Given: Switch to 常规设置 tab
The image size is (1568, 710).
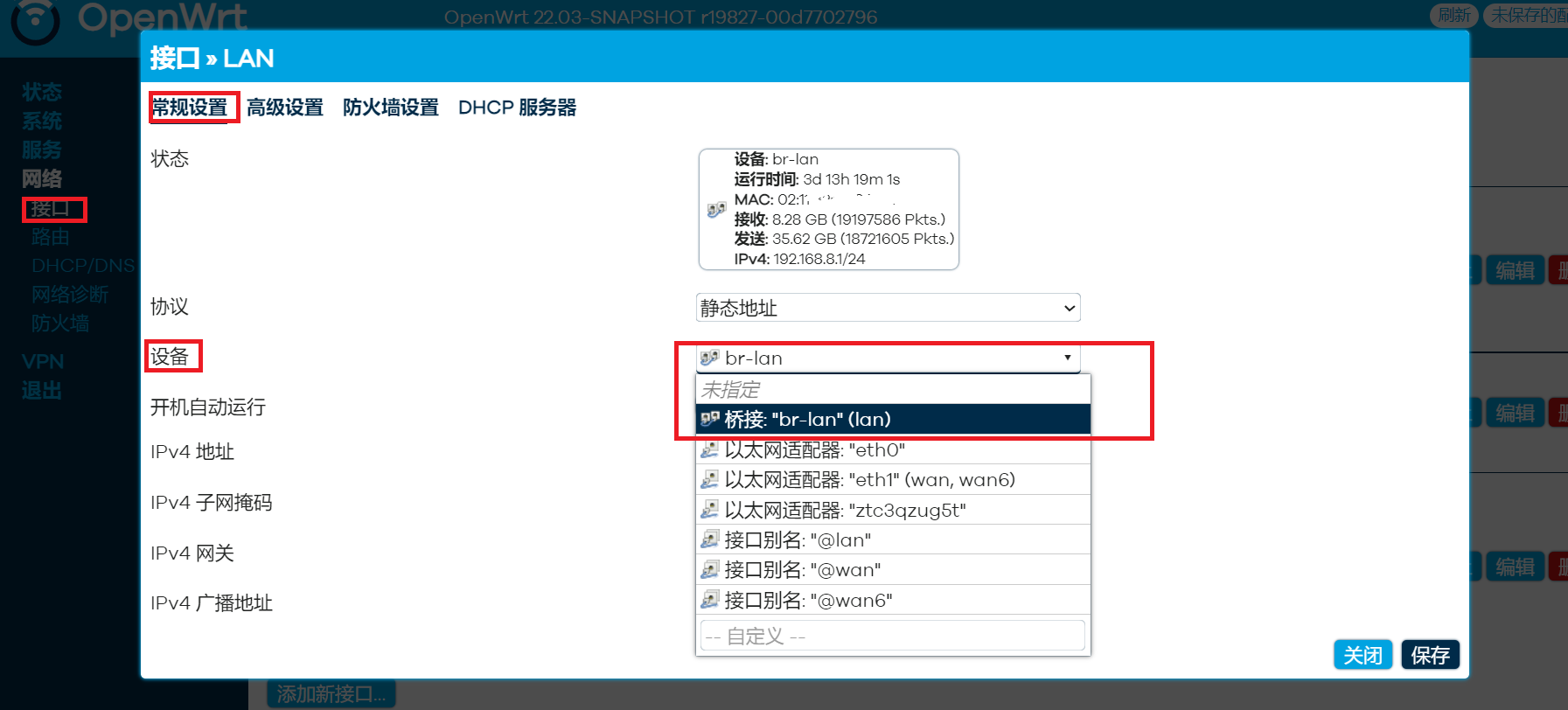Looking at the screenshot, I should 190,108.
